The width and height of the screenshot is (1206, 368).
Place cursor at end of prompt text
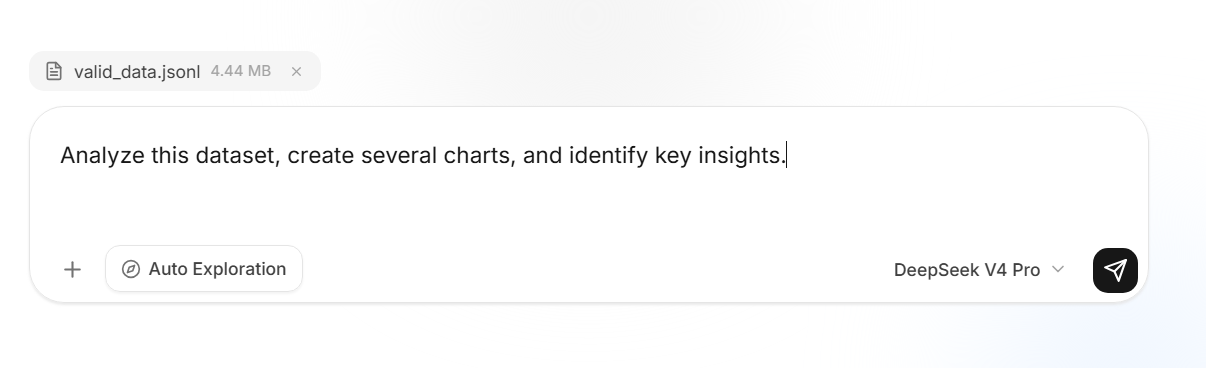pos(787,156)
